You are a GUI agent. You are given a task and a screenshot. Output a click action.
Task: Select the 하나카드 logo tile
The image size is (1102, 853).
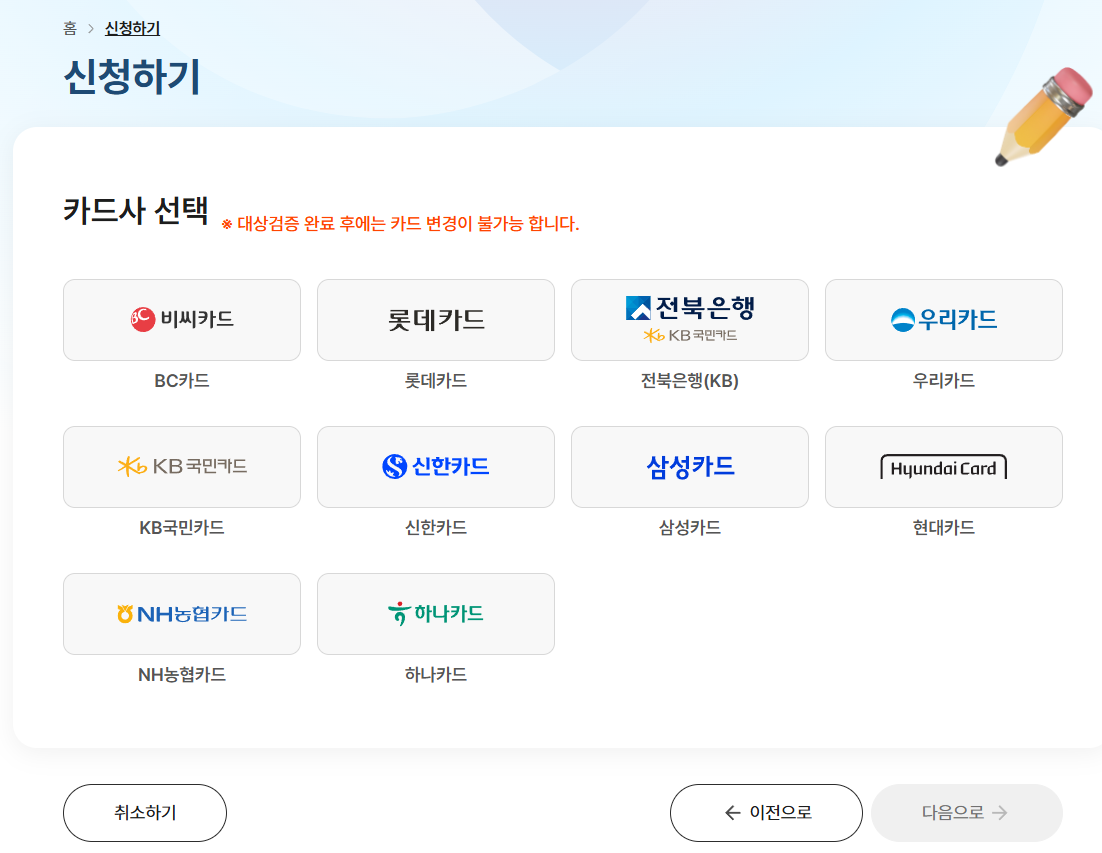[436, 614]
